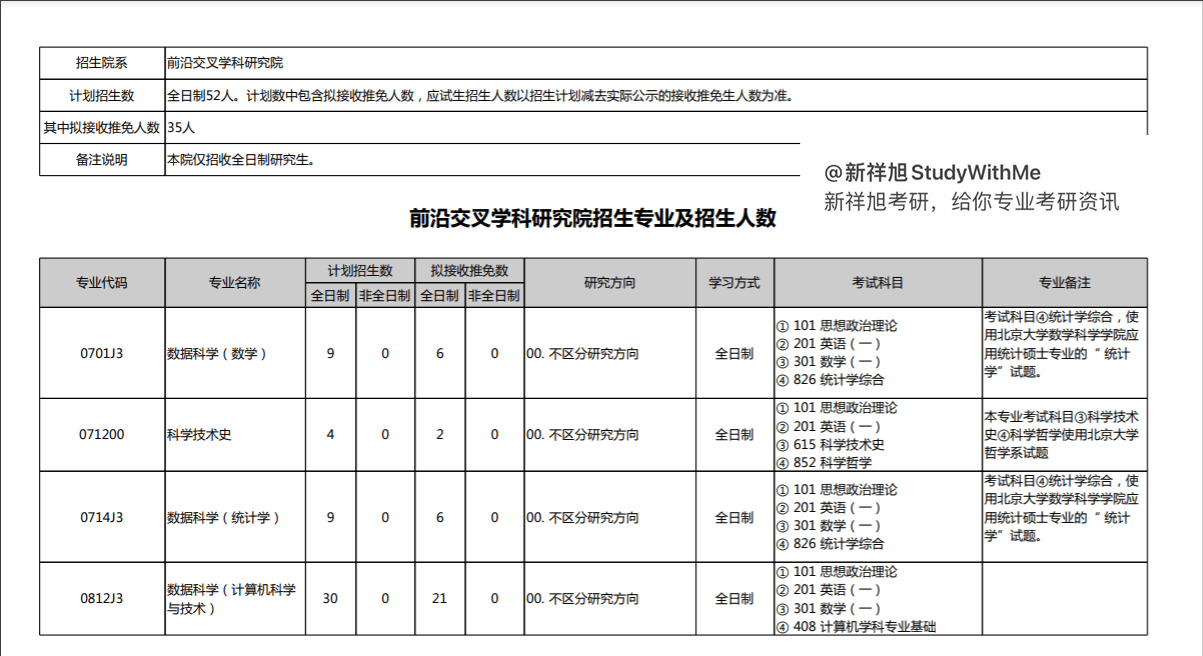Select the planned enrollment value 30
Image resolution: width=1203 pixels, height=656 pixels.
tap(330, 599)
